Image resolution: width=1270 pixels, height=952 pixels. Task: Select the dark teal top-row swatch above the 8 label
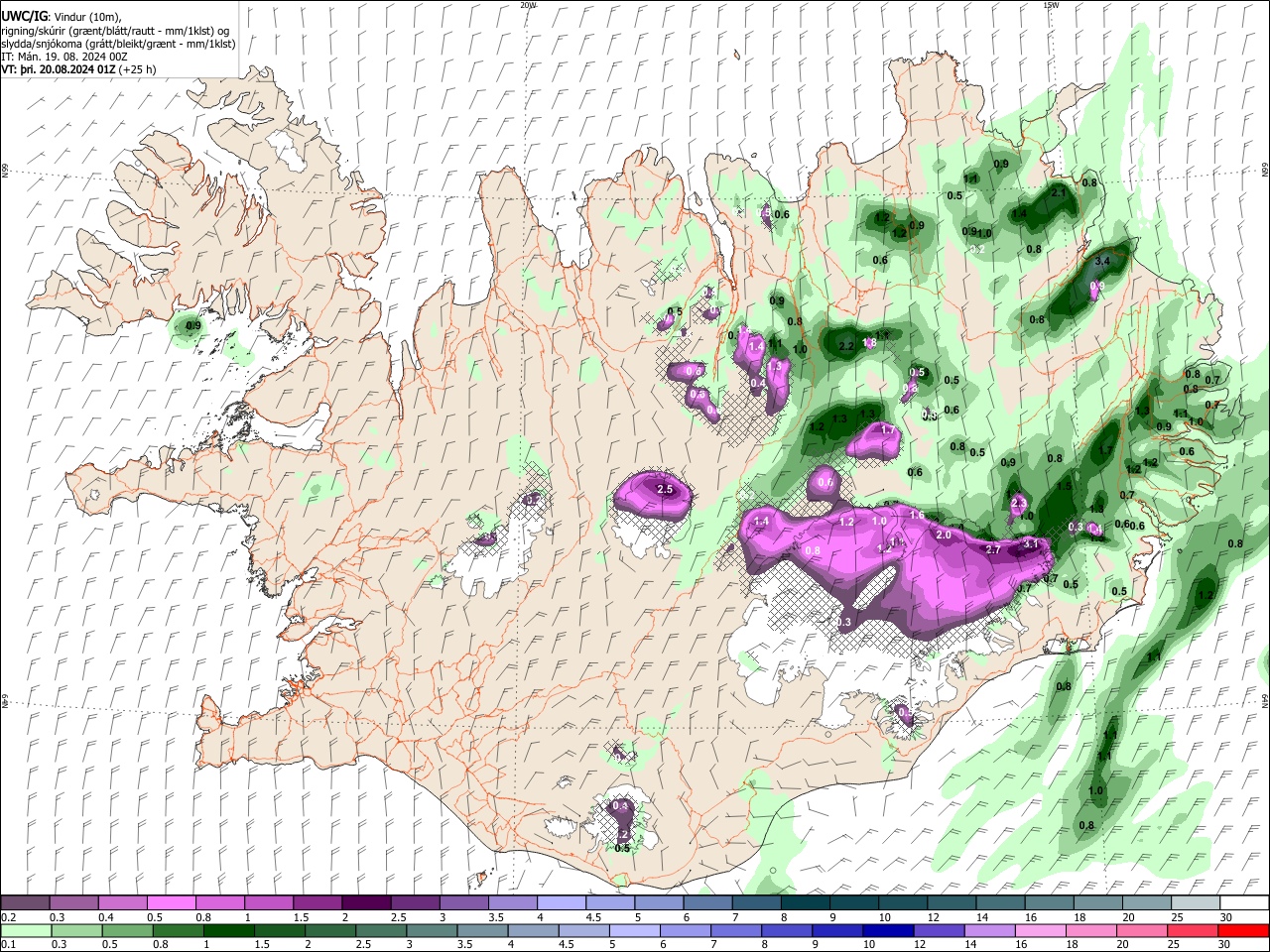click(806, 903)
